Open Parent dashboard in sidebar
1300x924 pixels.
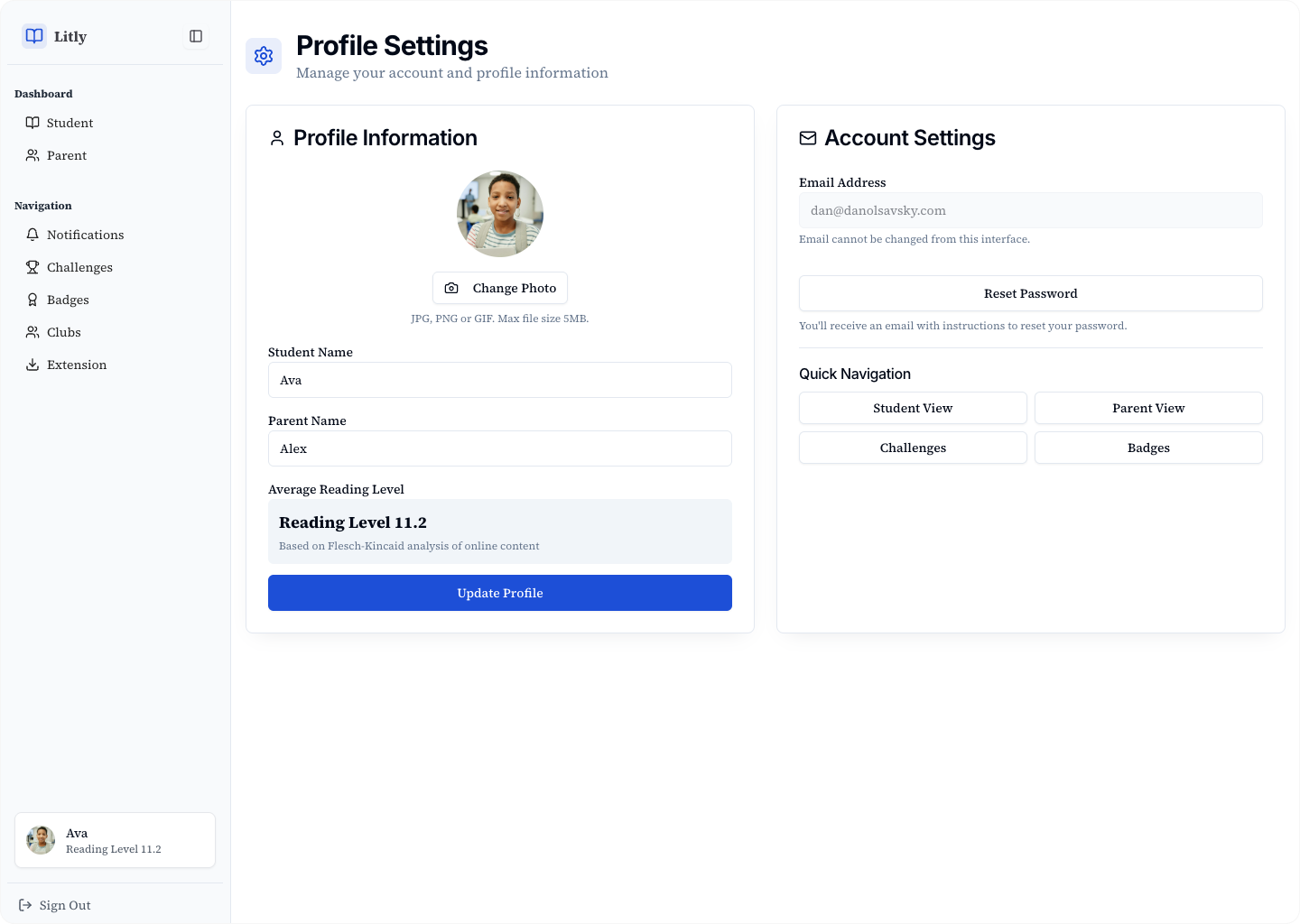[x=67, y=155]
